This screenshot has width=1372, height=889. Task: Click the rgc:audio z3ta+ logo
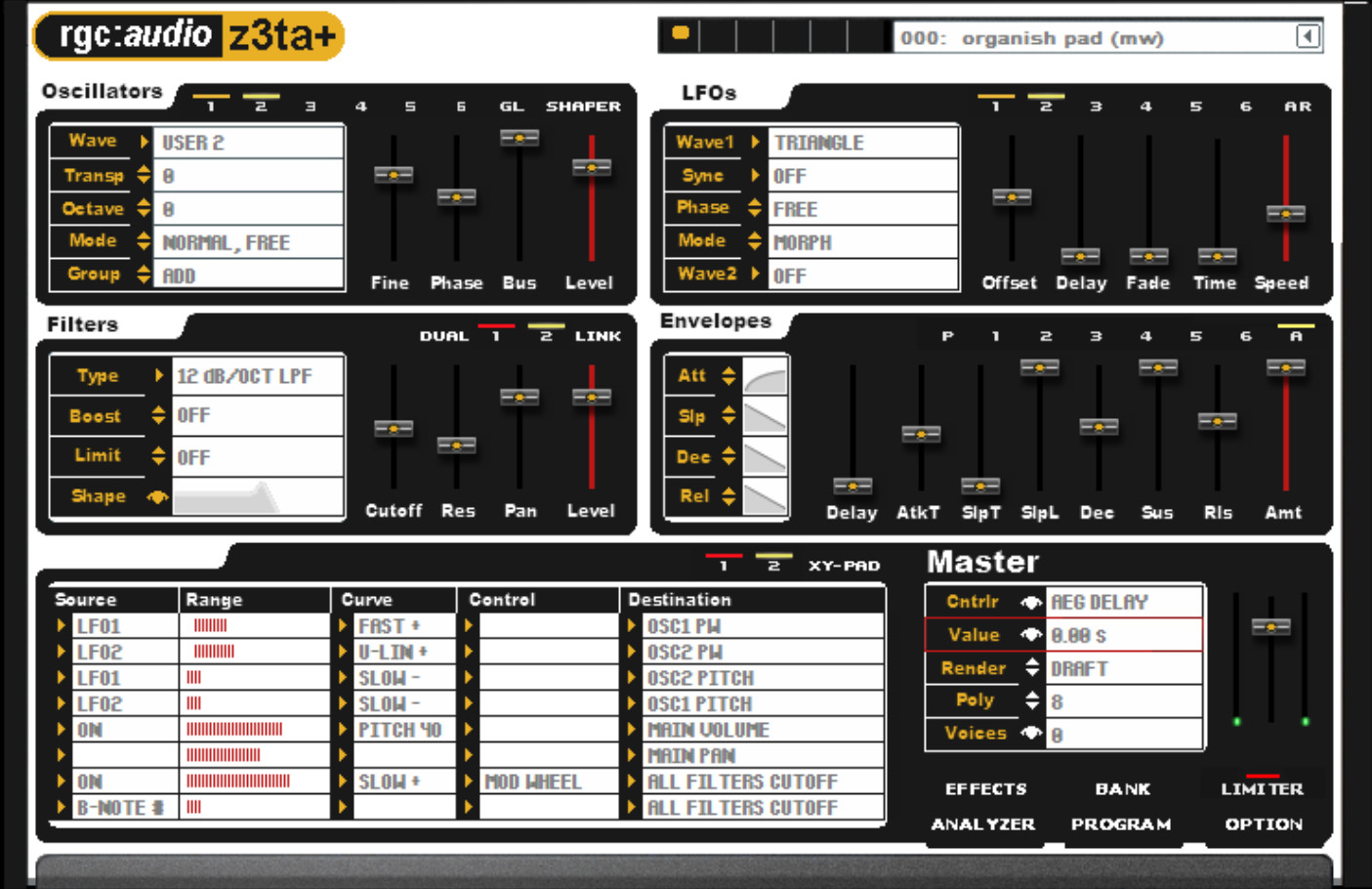[x=188, y=36]
